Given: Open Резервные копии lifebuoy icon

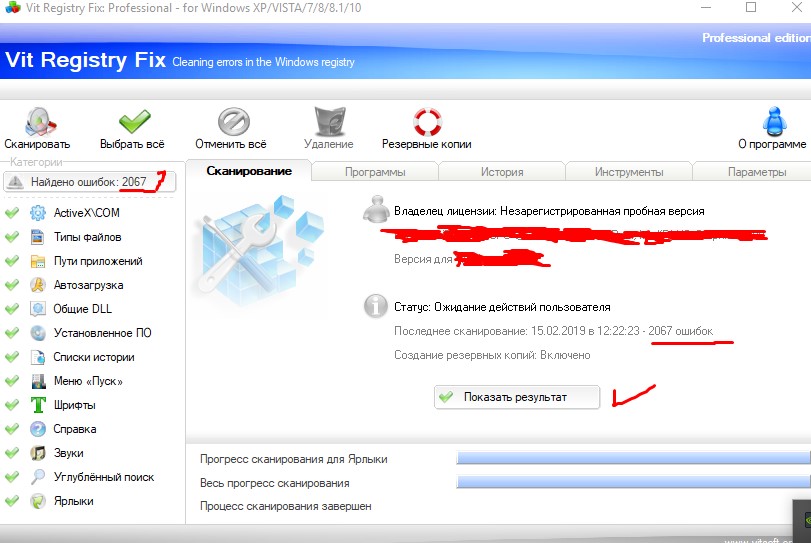Looking at the screenshot, I should pos(427,121).
